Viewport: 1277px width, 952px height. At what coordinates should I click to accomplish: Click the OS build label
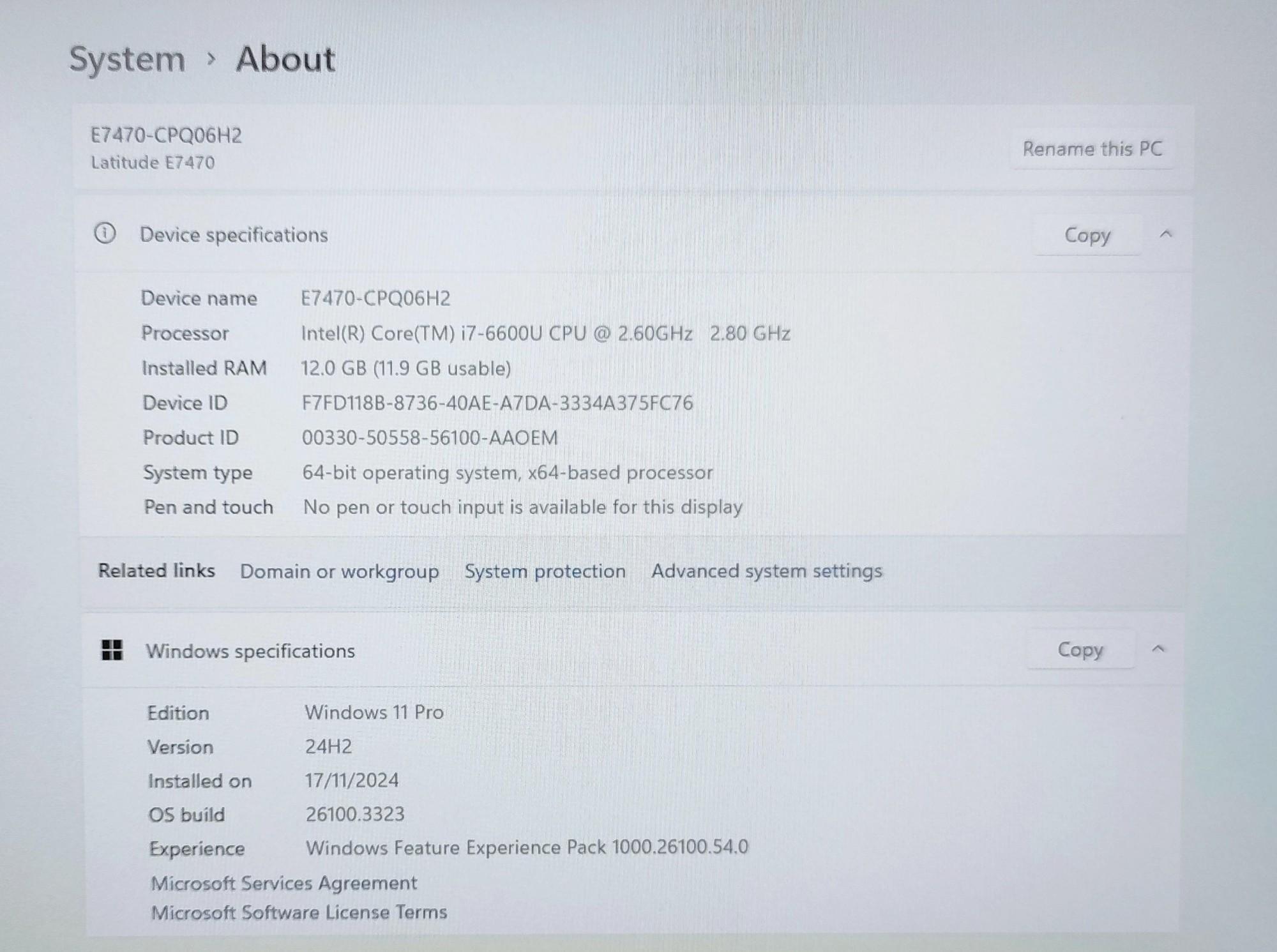pos(186,815)
